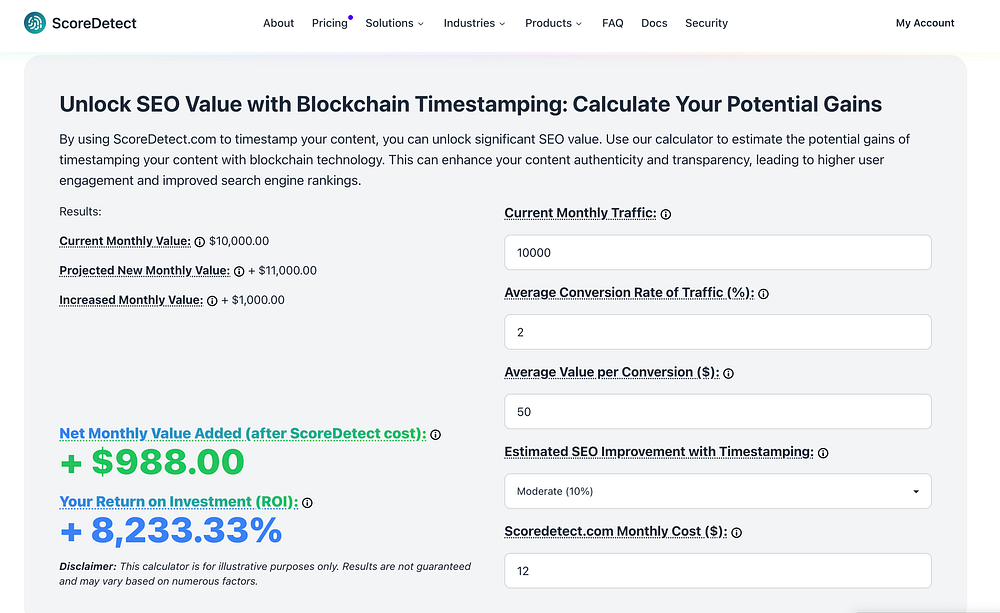Open the SEO Improvement Moderate (10%) dropdown

tap(718, 491)
